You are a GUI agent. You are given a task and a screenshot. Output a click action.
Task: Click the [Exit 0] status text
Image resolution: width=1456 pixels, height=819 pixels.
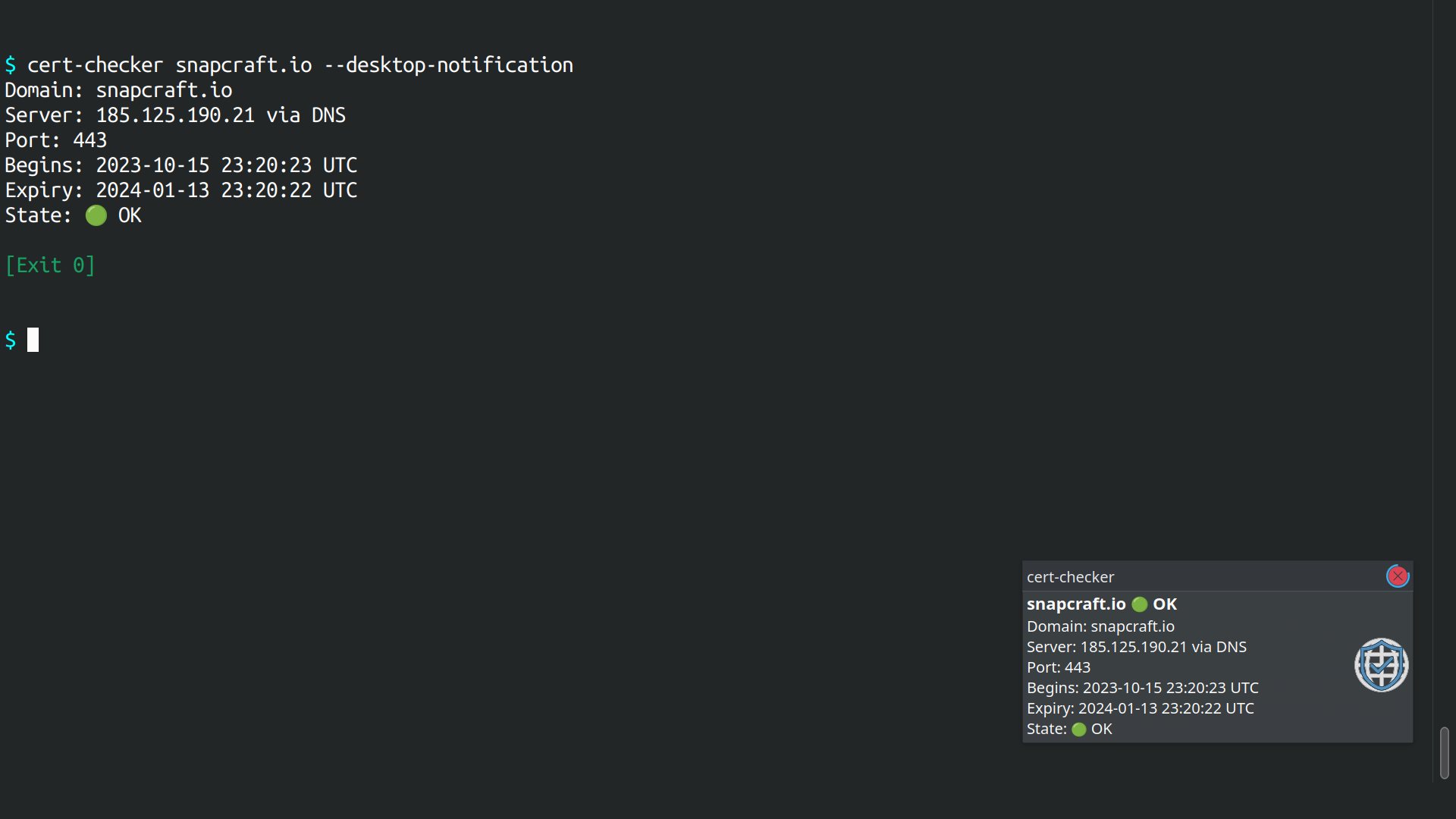coord(50,265)
